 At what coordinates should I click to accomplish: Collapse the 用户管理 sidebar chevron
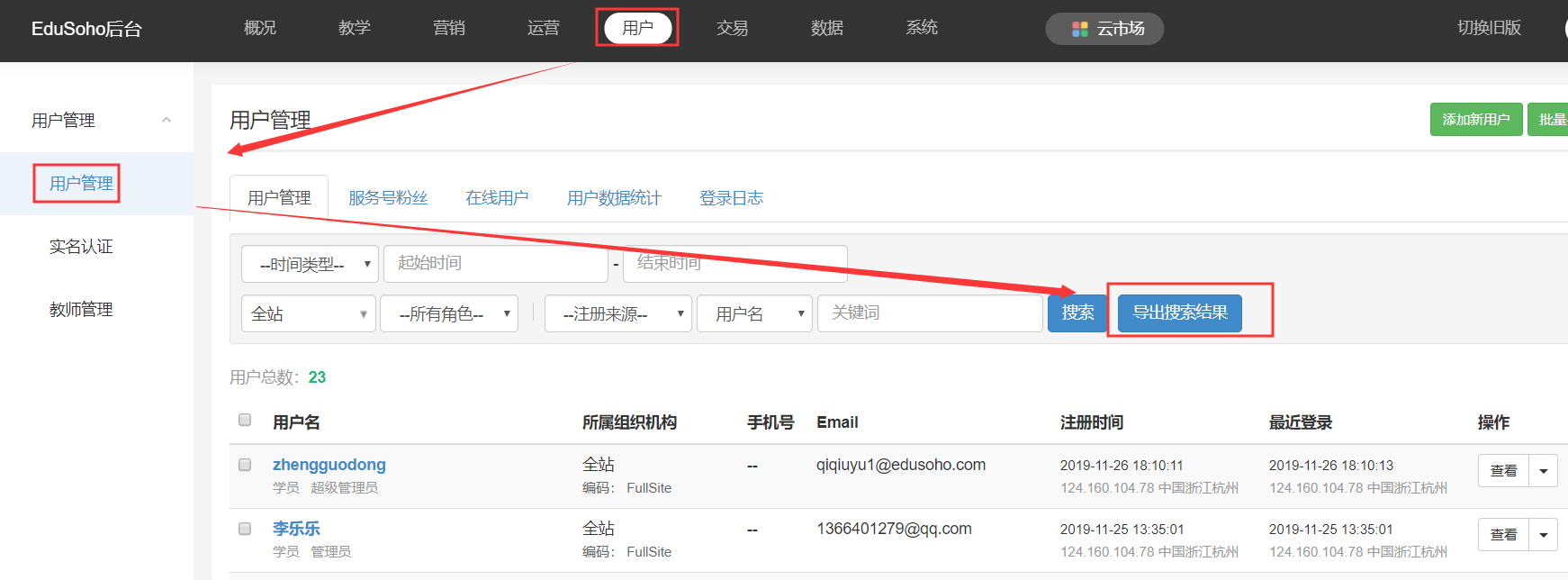(x=167, y=120)
